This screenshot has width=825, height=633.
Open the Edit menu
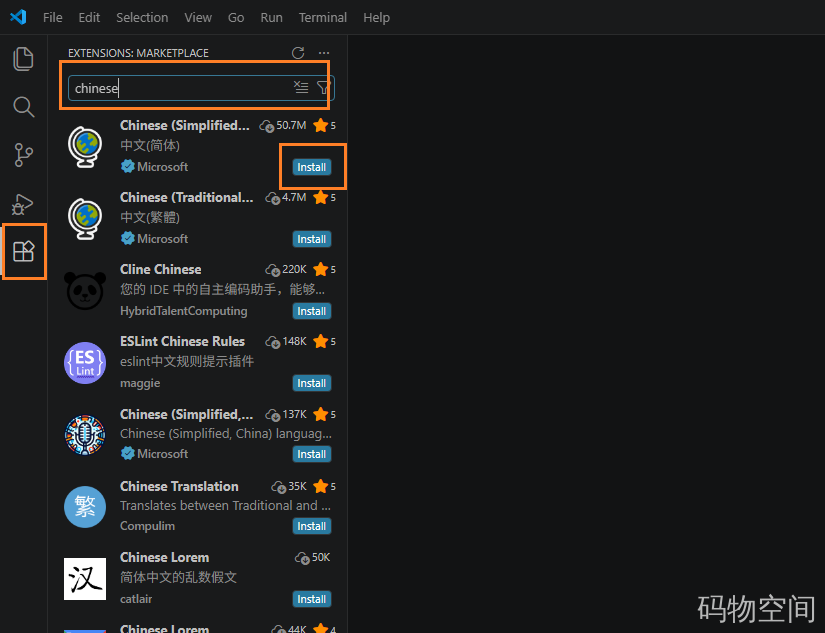click(x=89, y=17)
